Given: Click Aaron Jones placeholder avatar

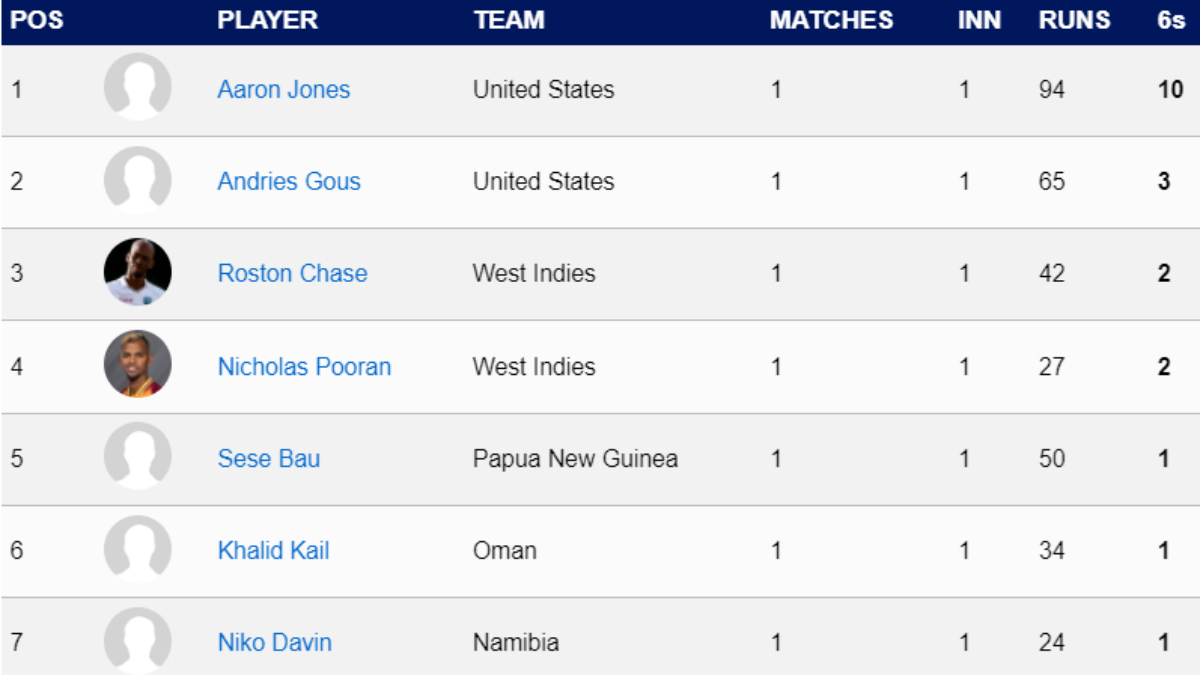Looking at the screenshot, I should coord(138,88).
